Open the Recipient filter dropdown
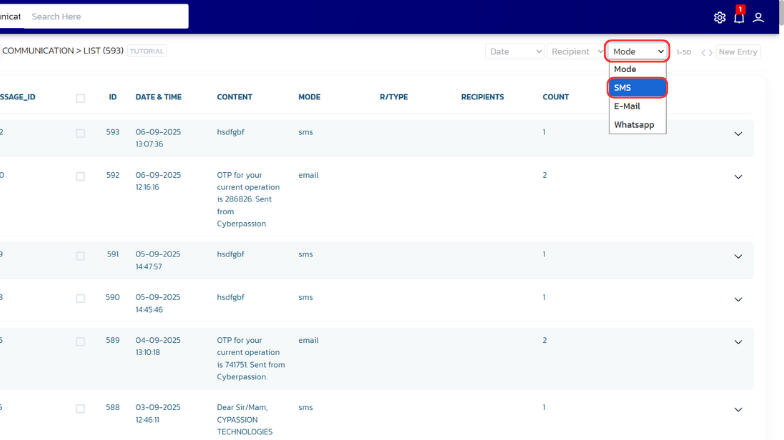 click(x=576, y=51)
